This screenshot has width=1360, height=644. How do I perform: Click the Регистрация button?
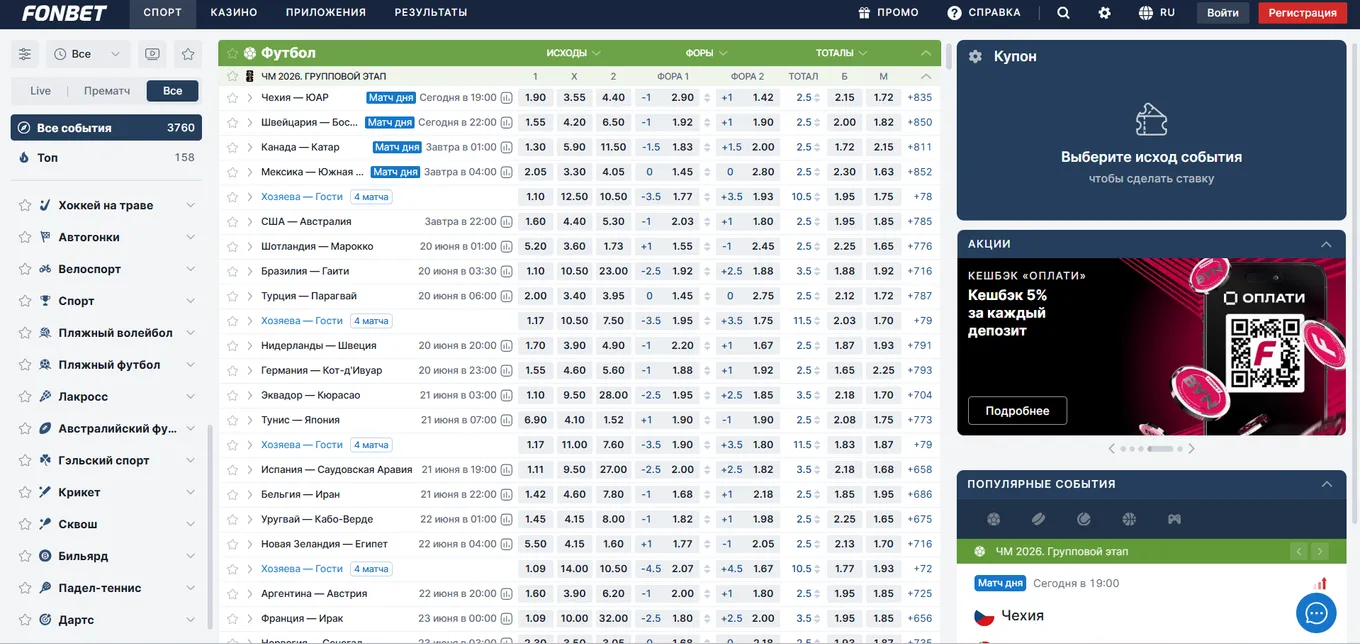tap(1302, 13)
